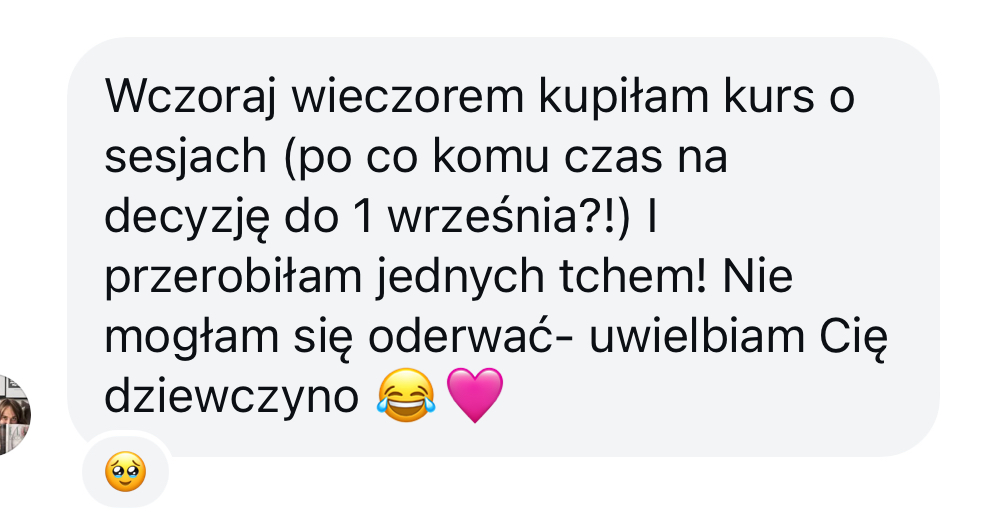The image size is (995, 524).
Task: Click the pleading face reaction emoji
Action: point(126,472)
